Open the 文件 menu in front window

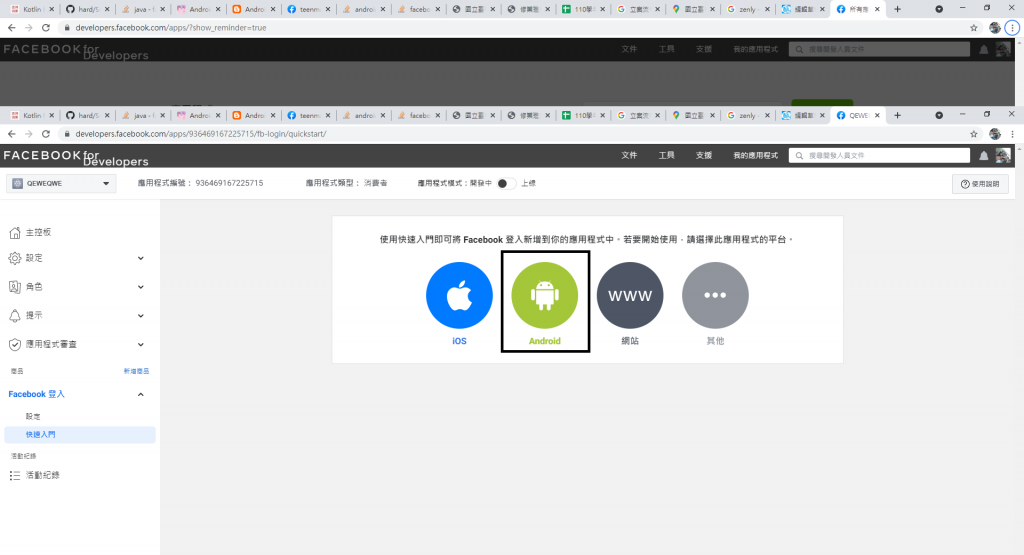(x=629, y=155)
